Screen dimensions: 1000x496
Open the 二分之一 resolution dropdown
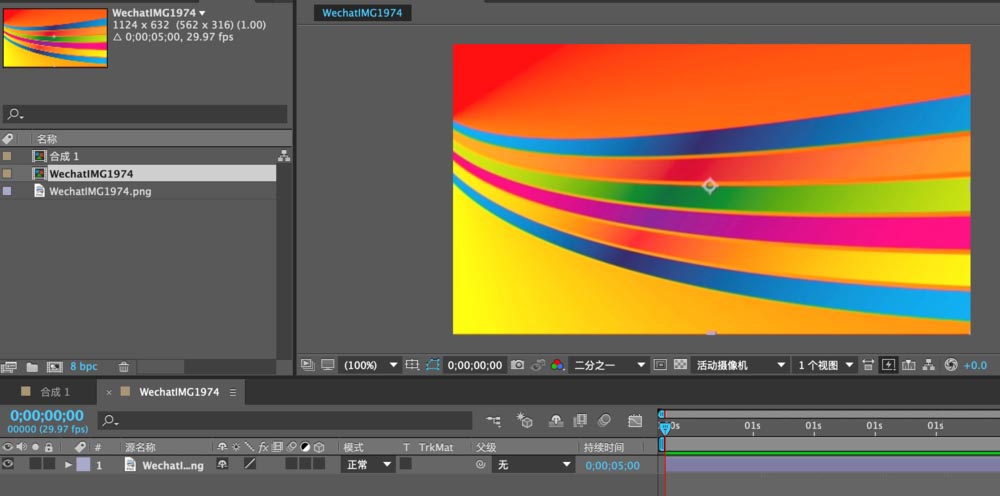[609, 365]
